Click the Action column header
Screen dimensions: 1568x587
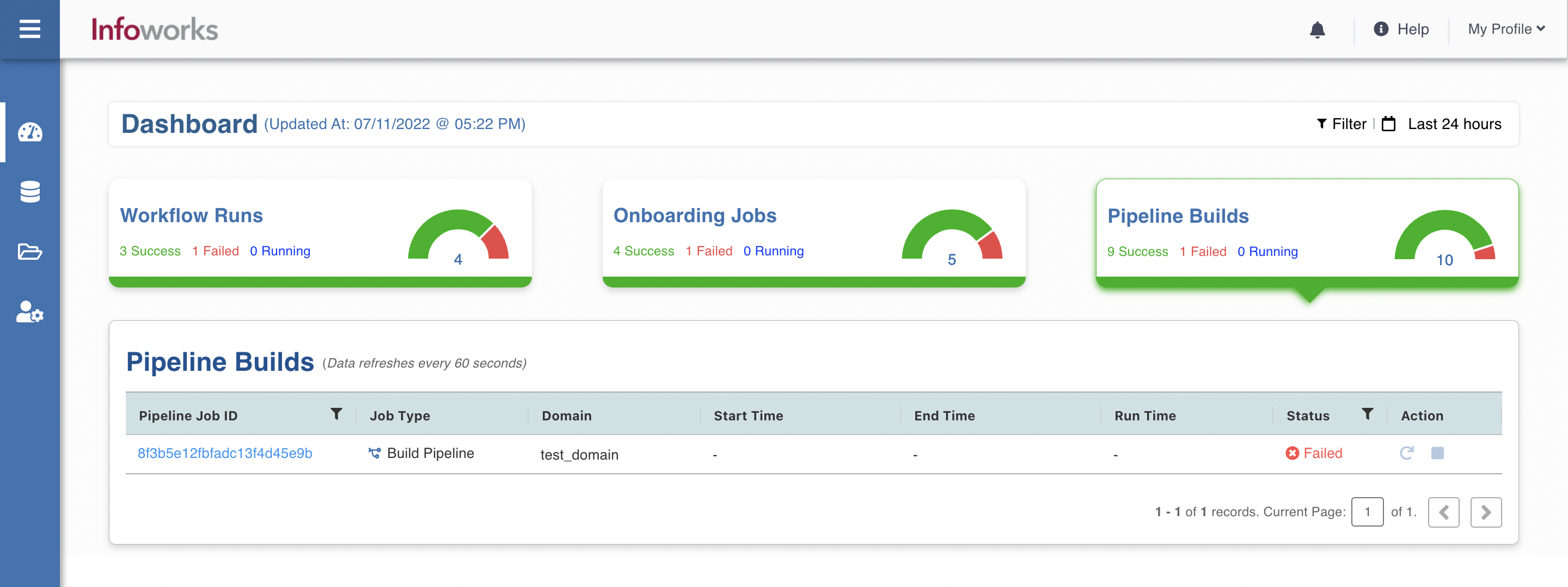pyautogui.click(x=1422, y=415)
